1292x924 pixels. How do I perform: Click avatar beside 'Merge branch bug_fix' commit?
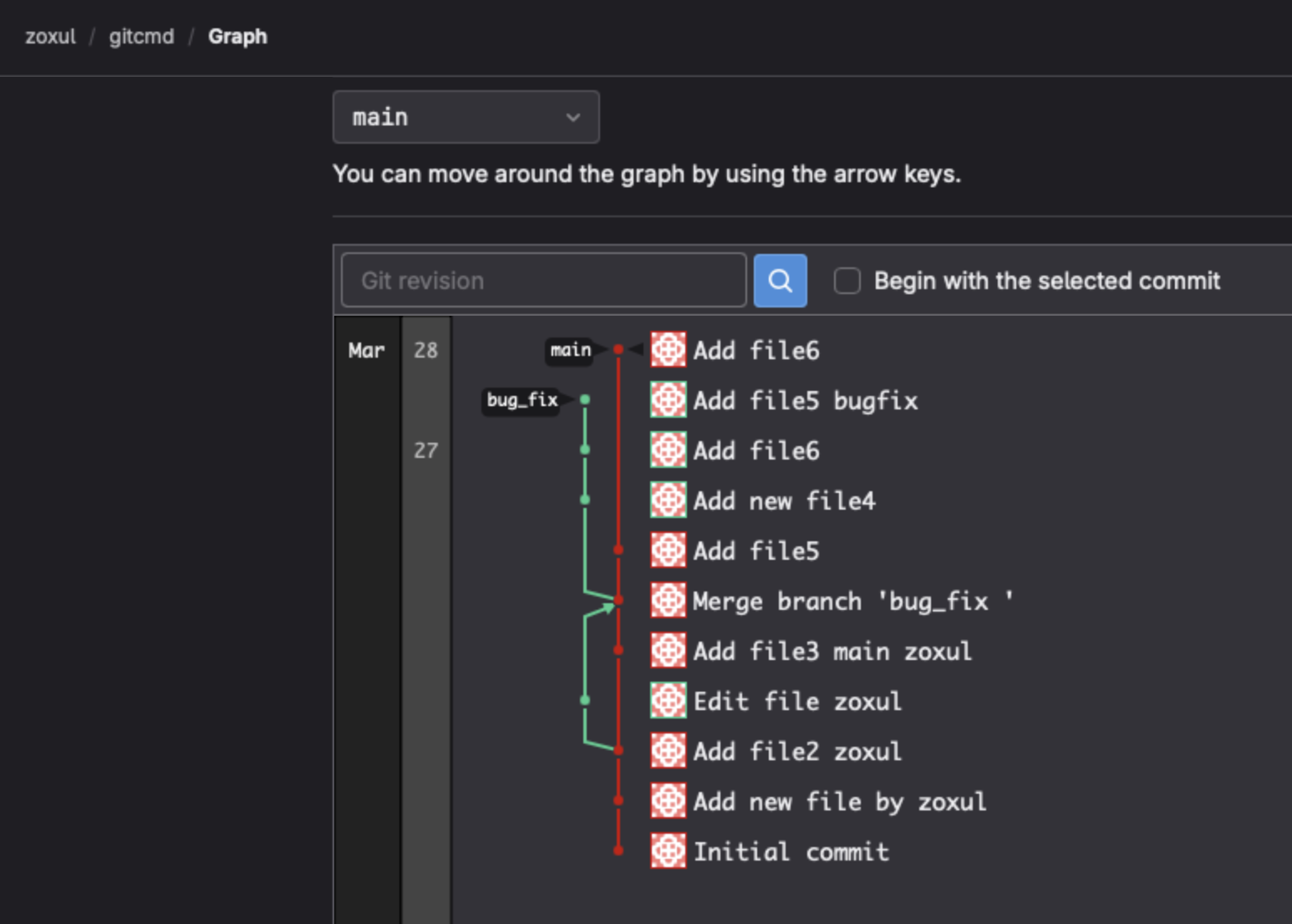668,601
